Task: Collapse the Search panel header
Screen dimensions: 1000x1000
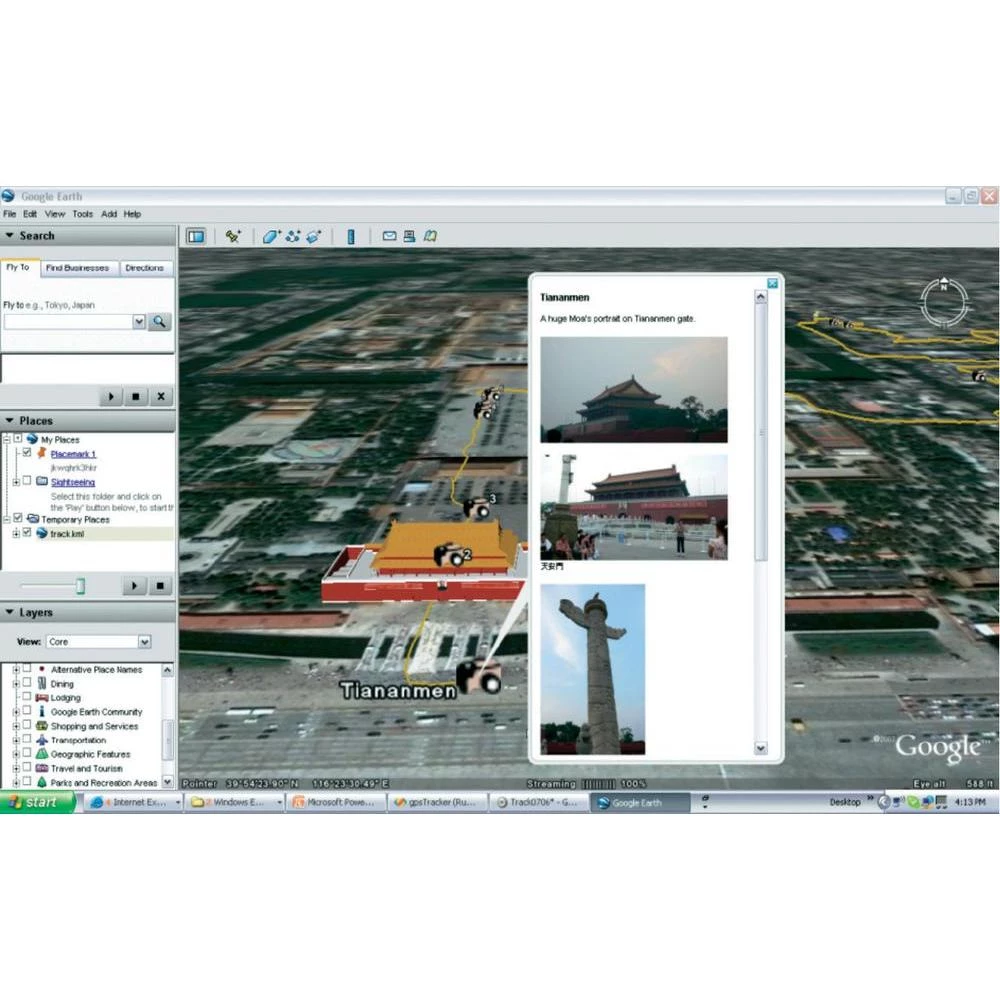Action: (x=10, y=236)
